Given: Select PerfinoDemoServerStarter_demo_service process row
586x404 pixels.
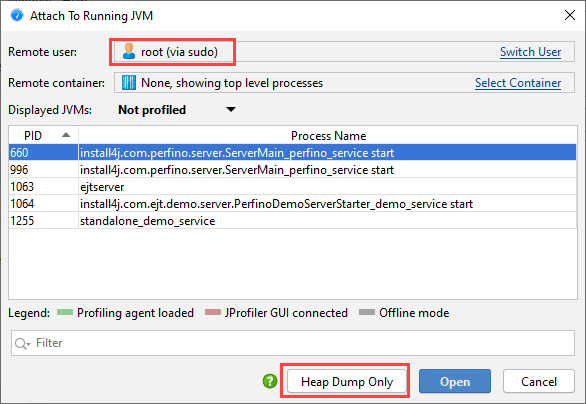Looking at the screenshot, I should click(293, 204).
